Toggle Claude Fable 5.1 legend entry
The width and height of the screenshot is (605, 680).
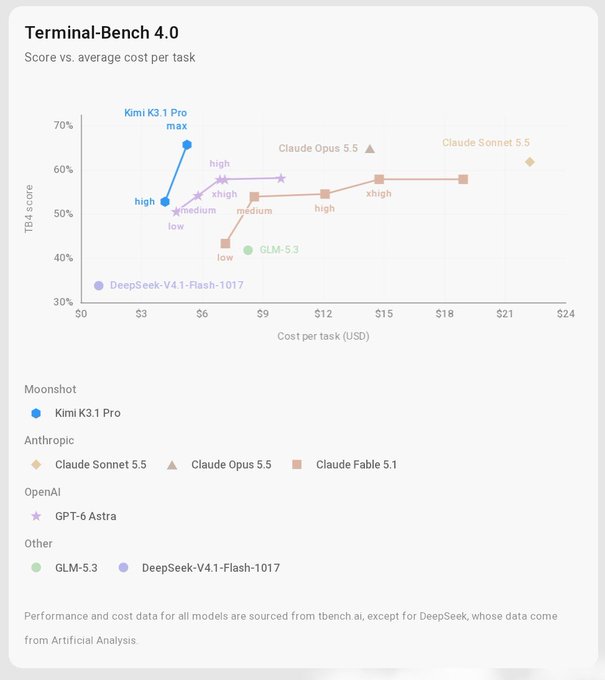[x=345, y=465]
